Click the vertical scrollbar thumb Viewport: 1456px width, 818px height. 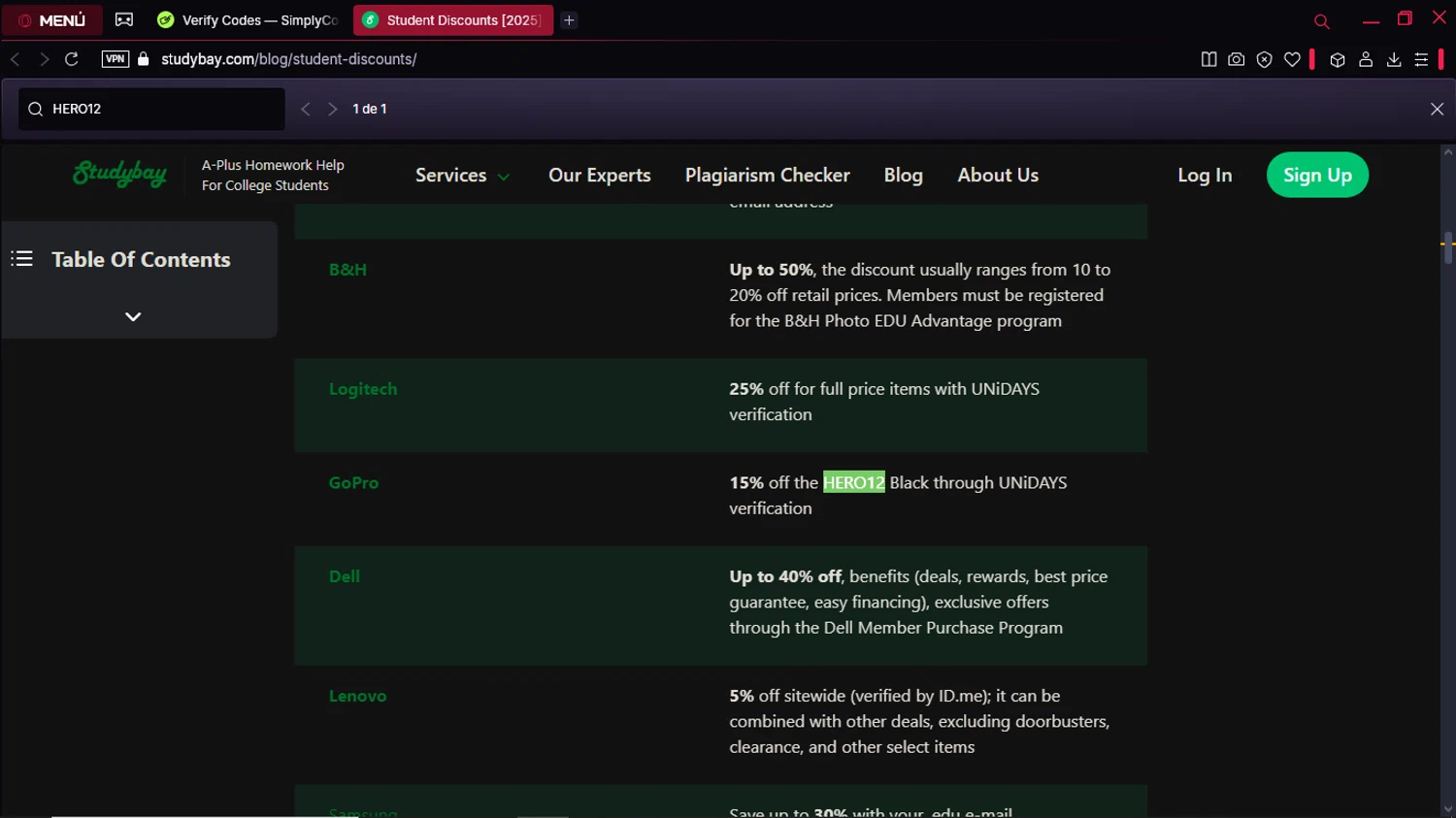click(x=1447, y=247)
